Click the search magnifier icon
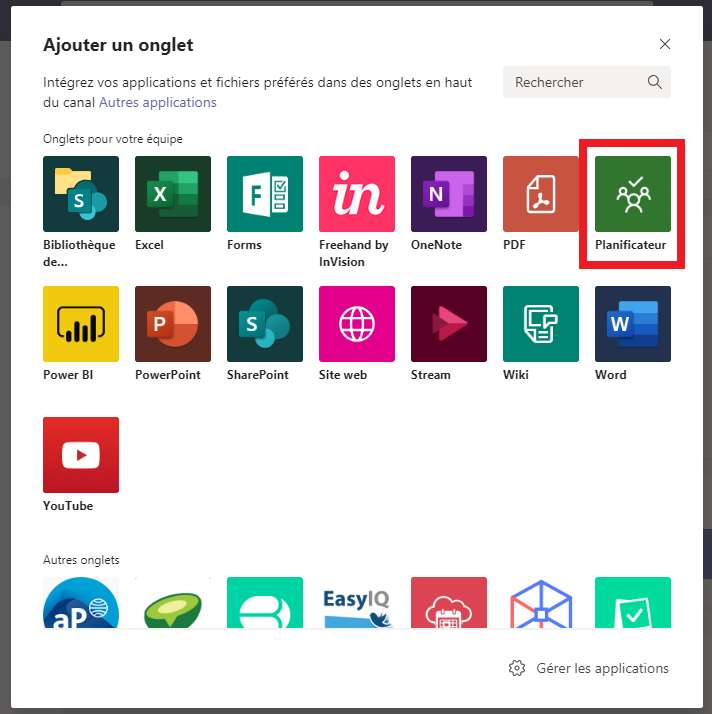 pos(655,82)
